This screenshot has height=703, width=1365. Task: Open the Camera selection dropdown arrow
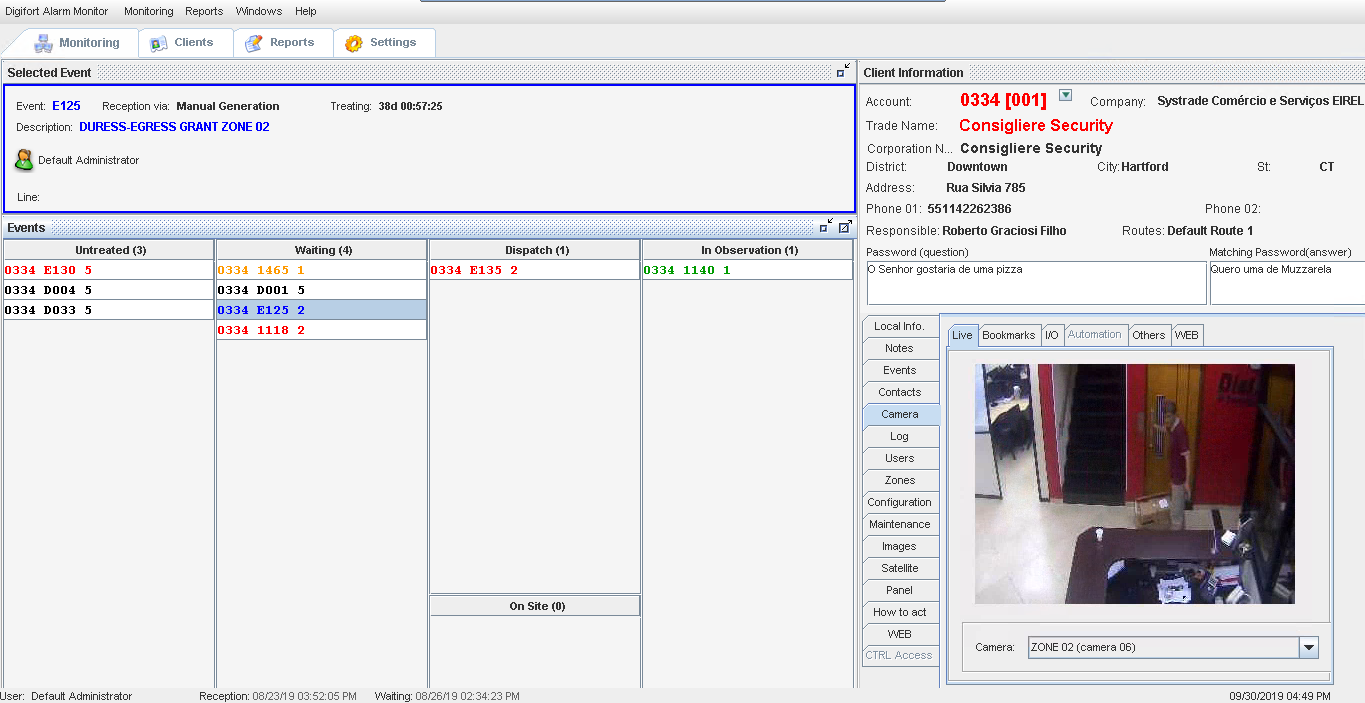tap(1308, 648)
